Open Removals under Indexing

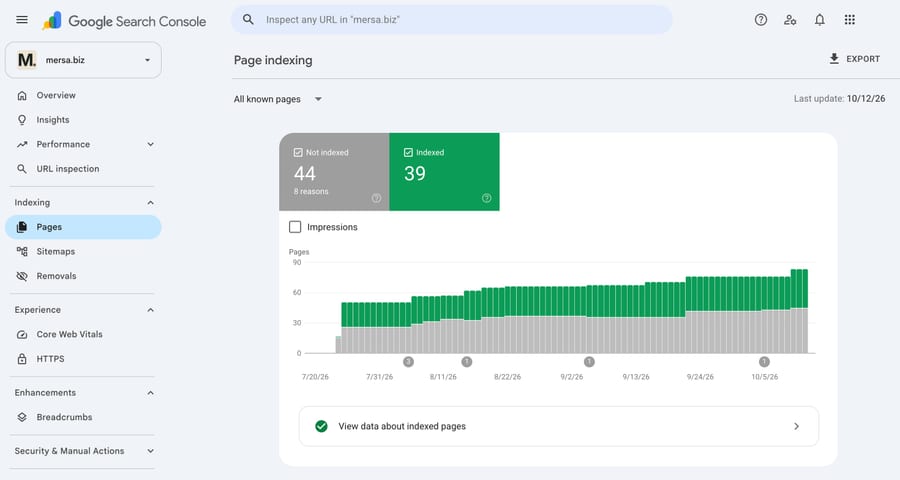tap(83, 276)
